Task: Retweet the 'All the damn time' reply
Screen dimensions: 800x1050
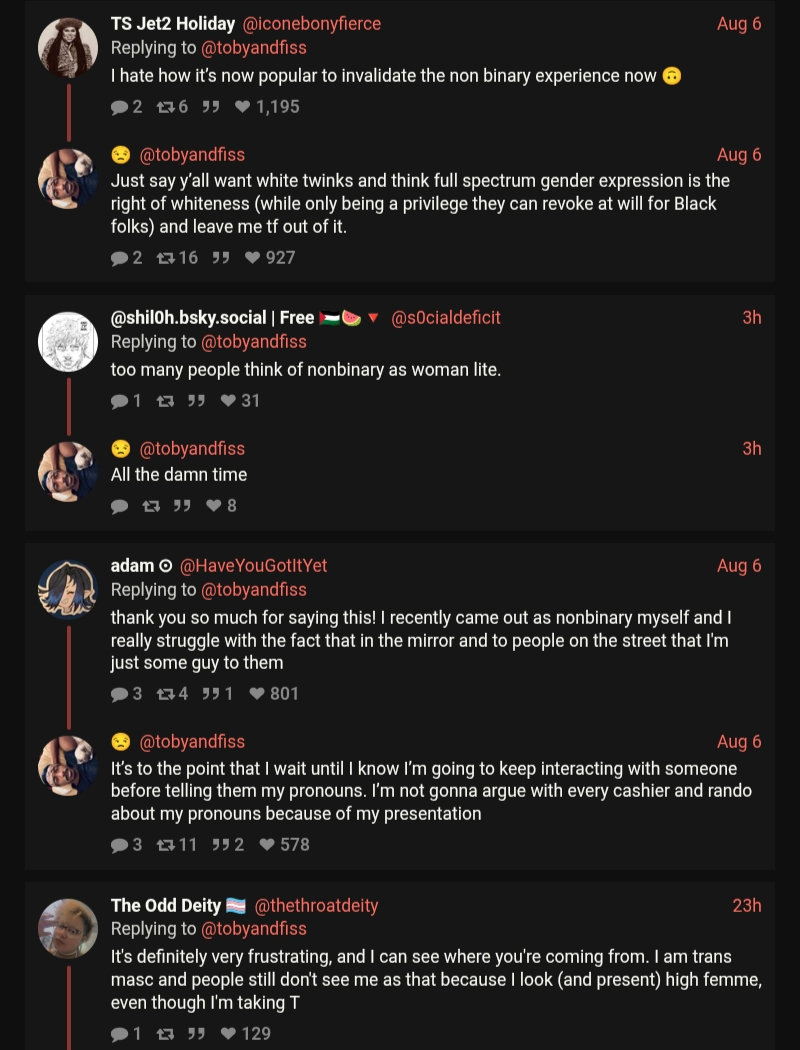Action: 151,506
